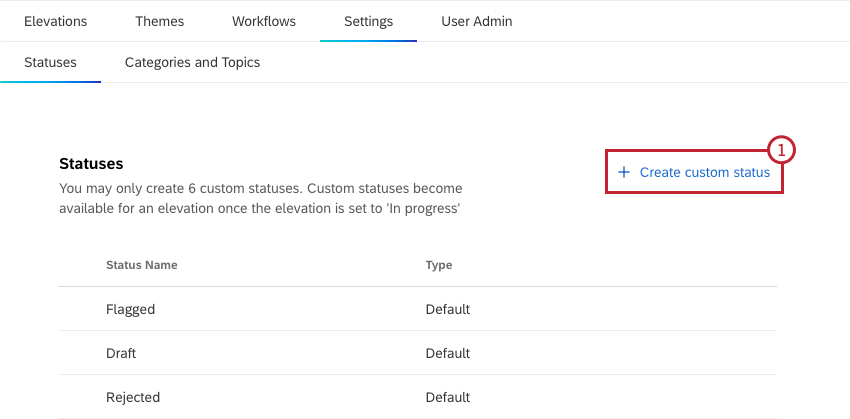Click the Default type in Draft row
The height and width of the screenshot is (419, 850).
(x=447, y=353)
